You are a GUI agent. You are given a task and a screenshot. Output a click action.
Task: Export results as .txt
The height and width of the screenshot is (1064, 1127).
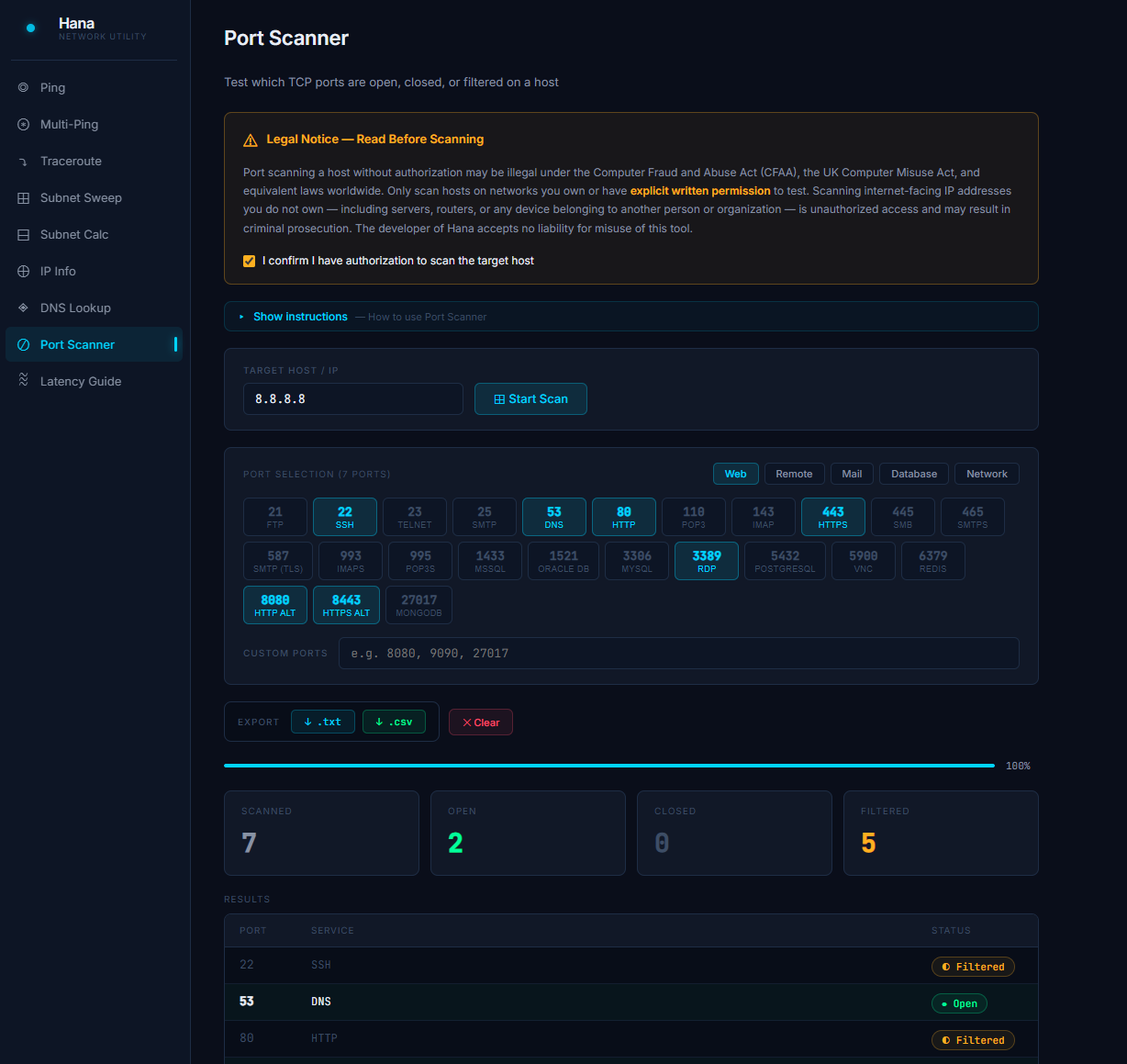point(322,722)
